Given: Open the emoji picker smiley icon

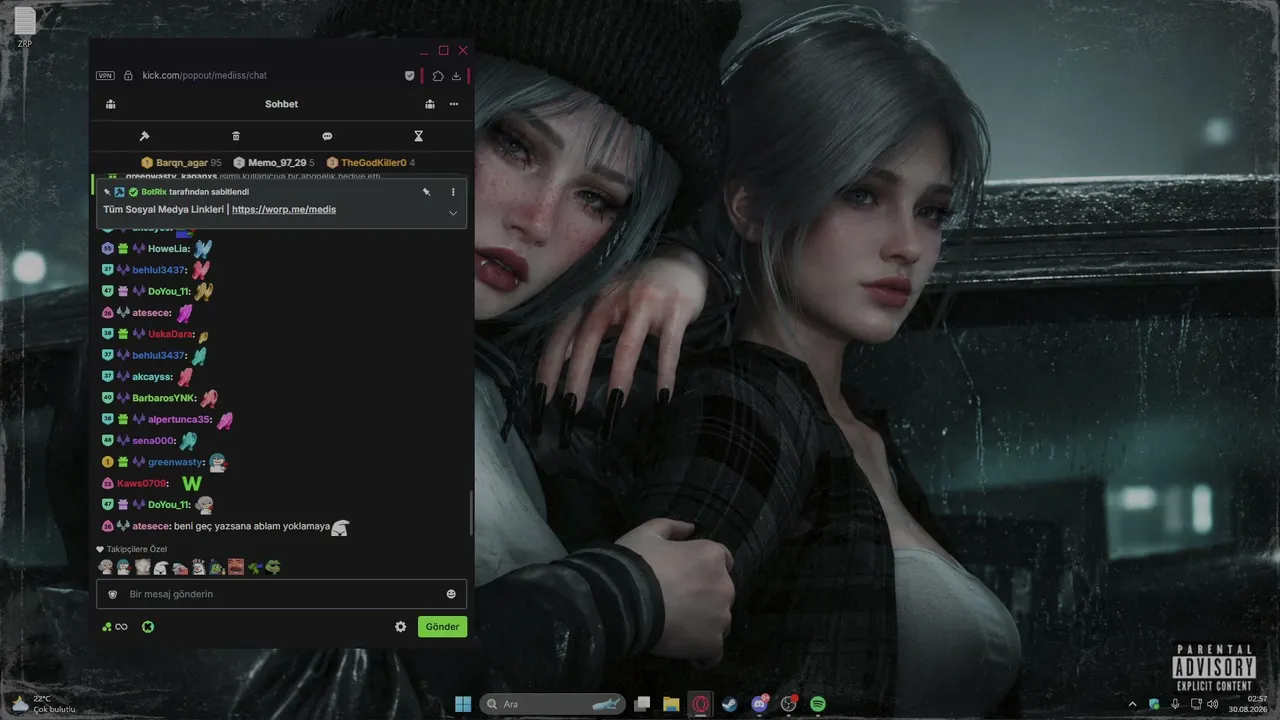Looking at the screenshot, I should tap(451, 594).
